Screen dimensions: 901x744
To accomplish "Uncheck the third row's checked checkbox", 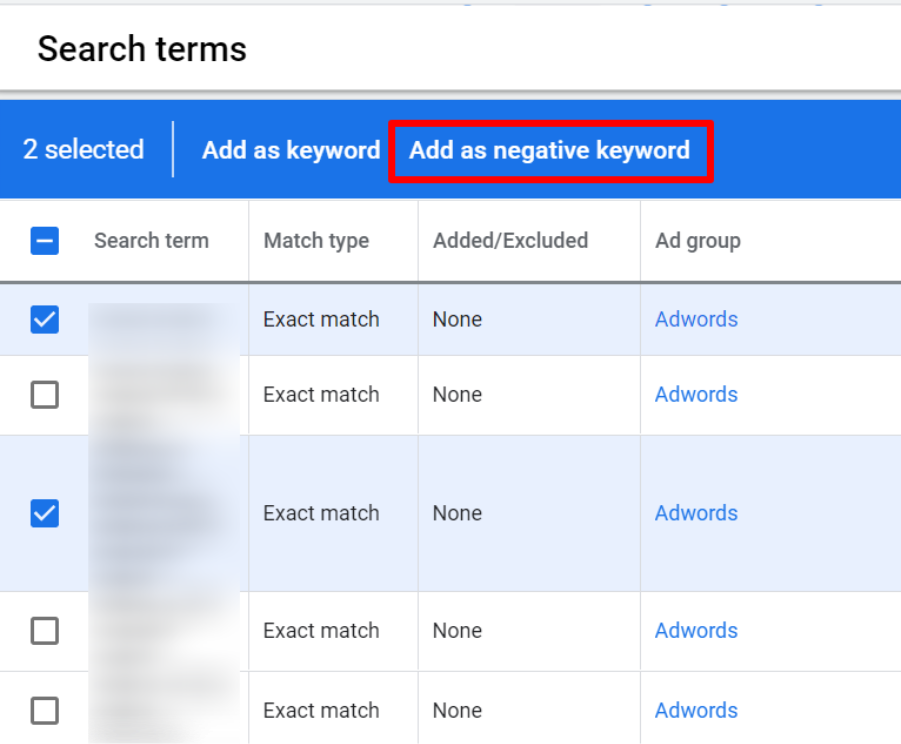I will pyautogui.click(x=43, y=513).
